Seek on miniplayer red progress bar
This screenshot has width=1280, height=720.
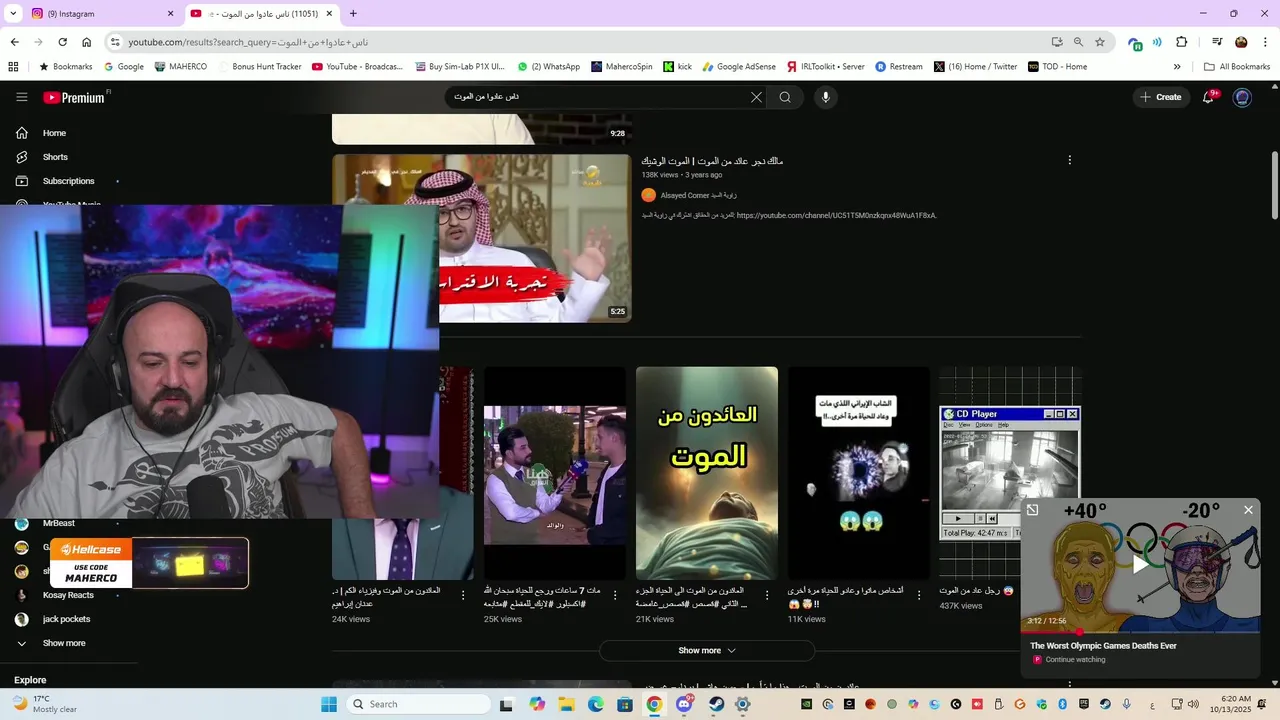point(1140,632)
